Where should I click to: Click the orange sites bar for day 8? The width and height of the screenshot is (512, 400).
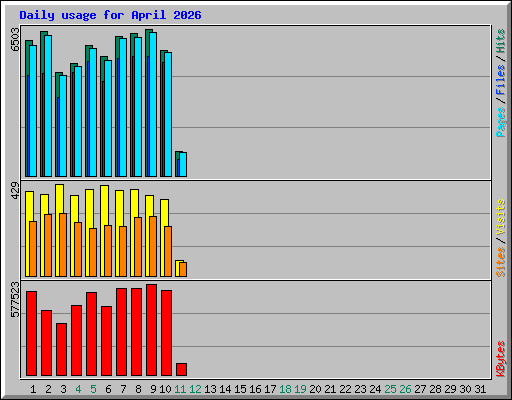138,247
